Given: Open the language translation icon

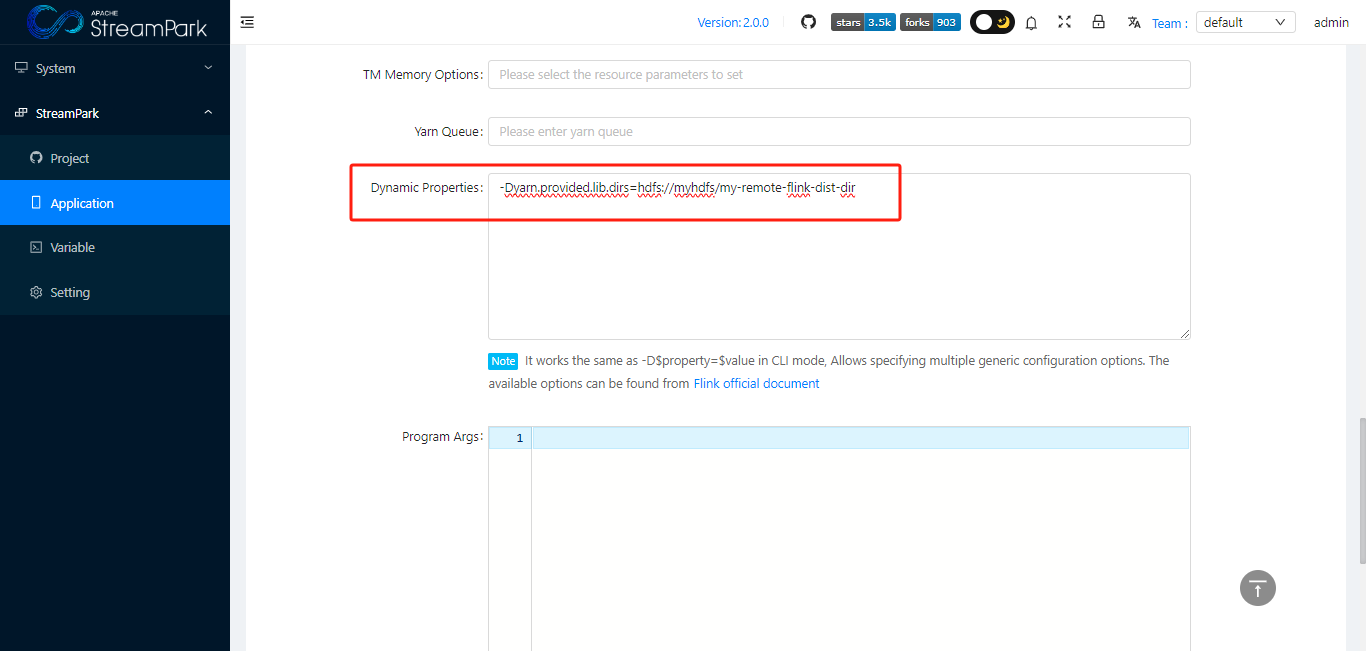Looking at the screenshot, I should (x=1134, y=22).
